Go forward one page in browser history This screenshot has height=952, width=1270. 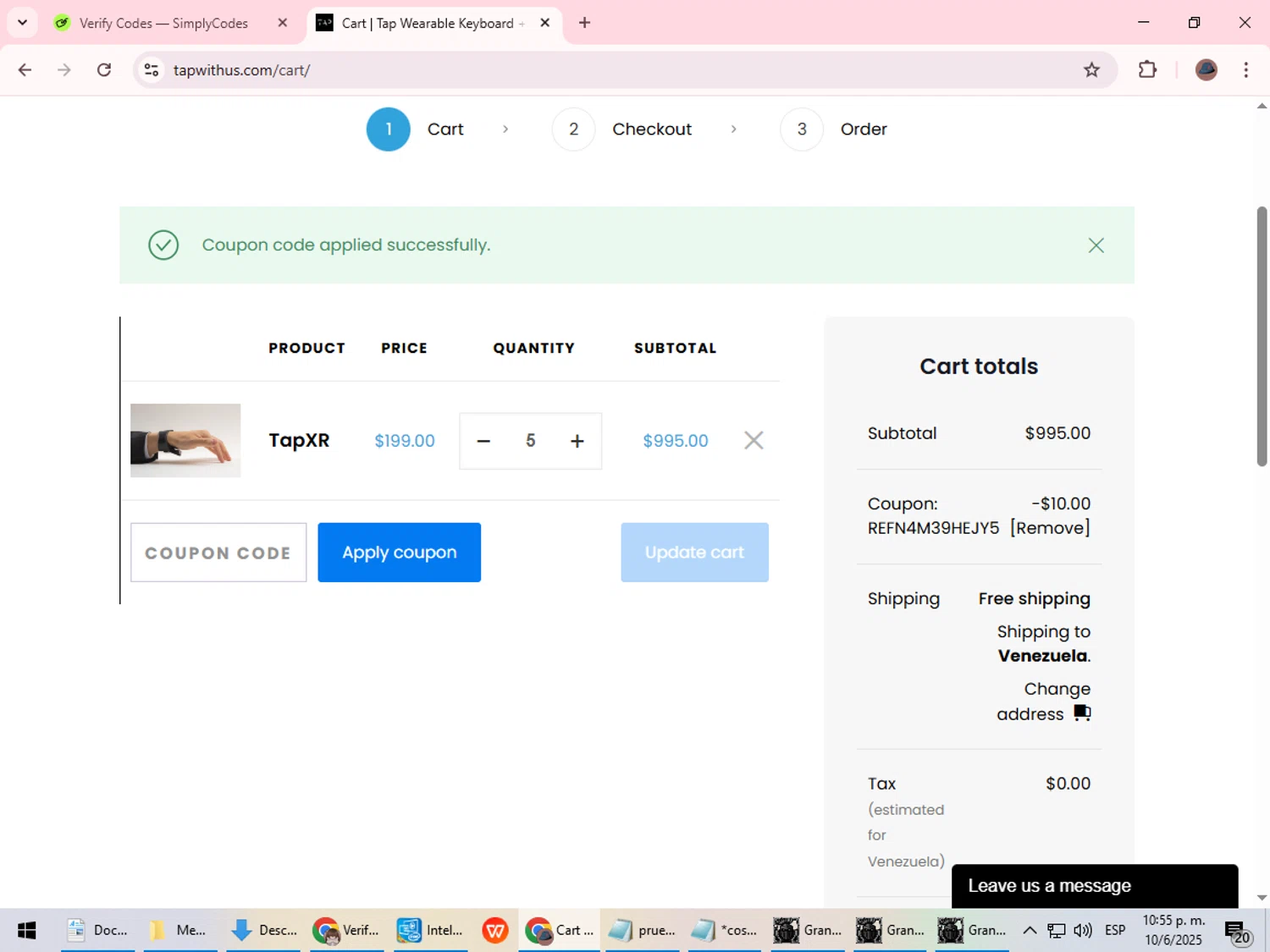pos(64,70)
